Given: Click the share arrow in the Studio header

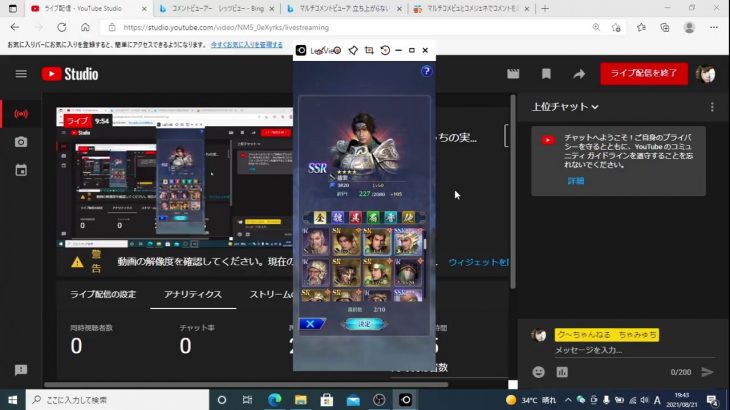Looking at the screenshot, I should pyautogui.click(x=579, y=74).
